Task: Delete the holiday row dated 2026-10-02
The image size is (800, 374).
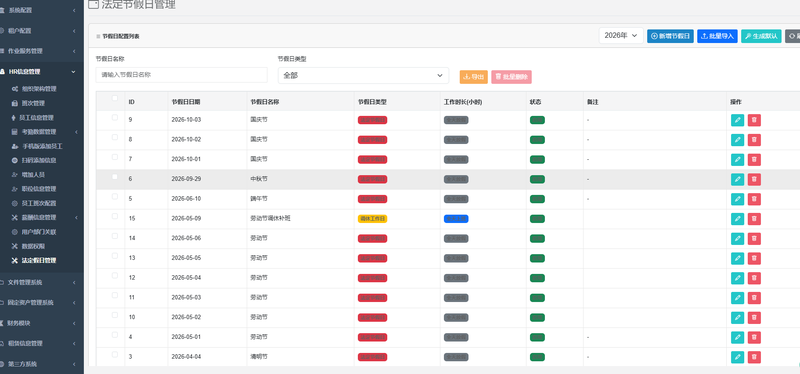Action: click(x=754, y=140)
